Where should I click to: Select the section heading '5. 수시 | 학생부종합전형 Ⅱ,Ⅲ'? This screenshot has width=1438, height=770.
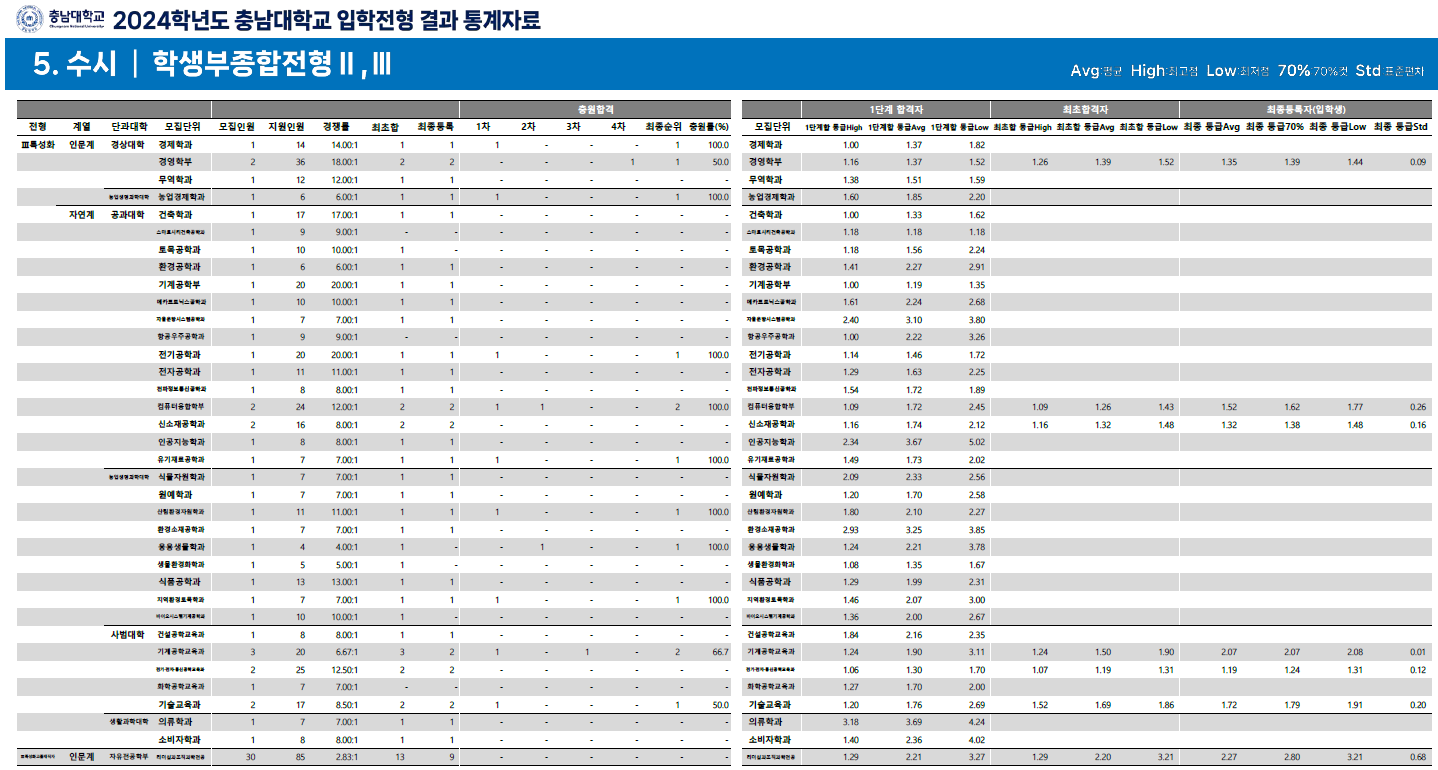point(212,65)
